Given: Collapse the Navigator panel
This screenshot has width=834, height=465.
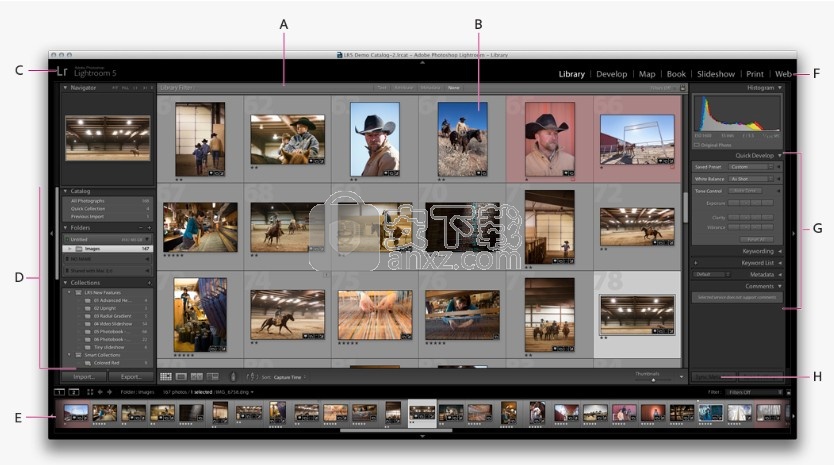Looking at the screenshot, I should [65, 88].
